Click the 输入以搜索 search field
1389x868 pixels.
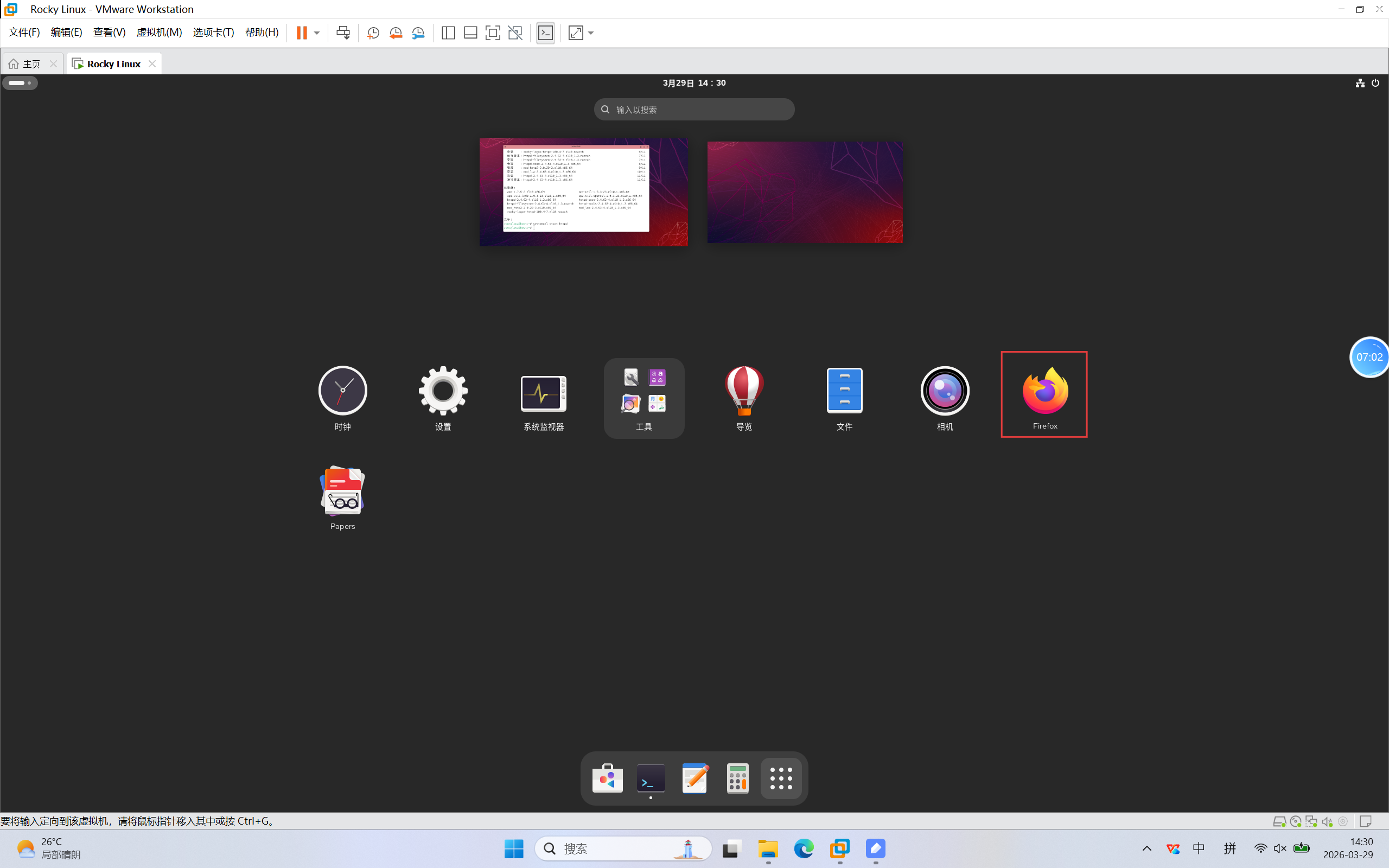(x=694, y=110)
